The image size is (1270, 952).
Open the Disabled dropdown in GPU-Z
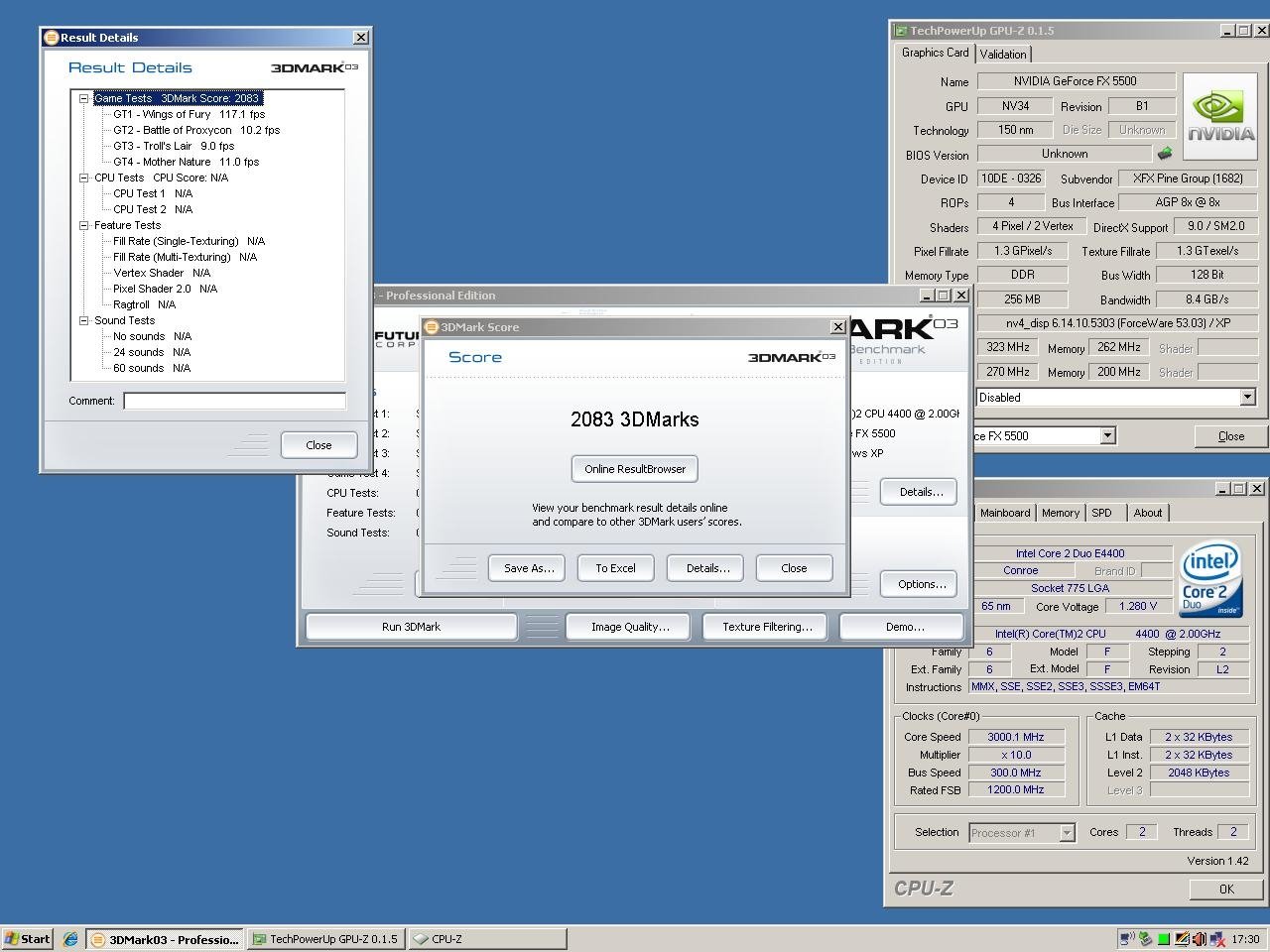(1247, 398)
